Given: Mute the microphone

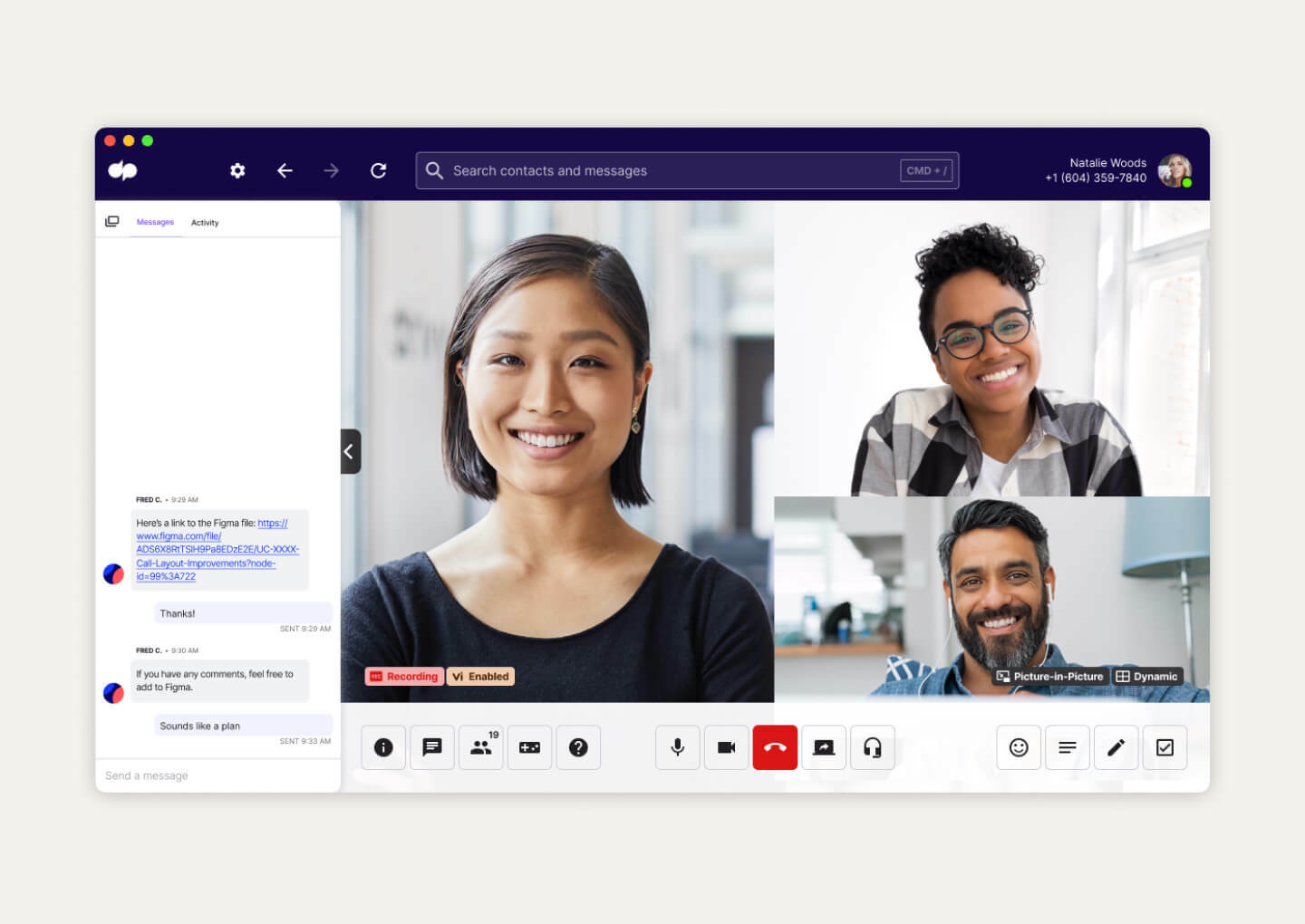Looking at the screenshot, I should click(677, 747).
